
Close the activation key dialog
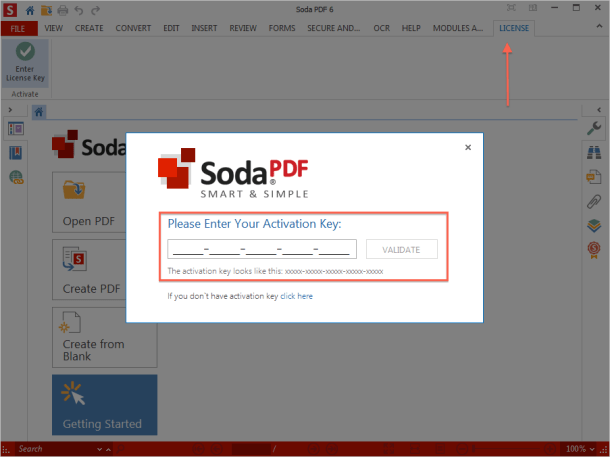(x=468, y=147)
